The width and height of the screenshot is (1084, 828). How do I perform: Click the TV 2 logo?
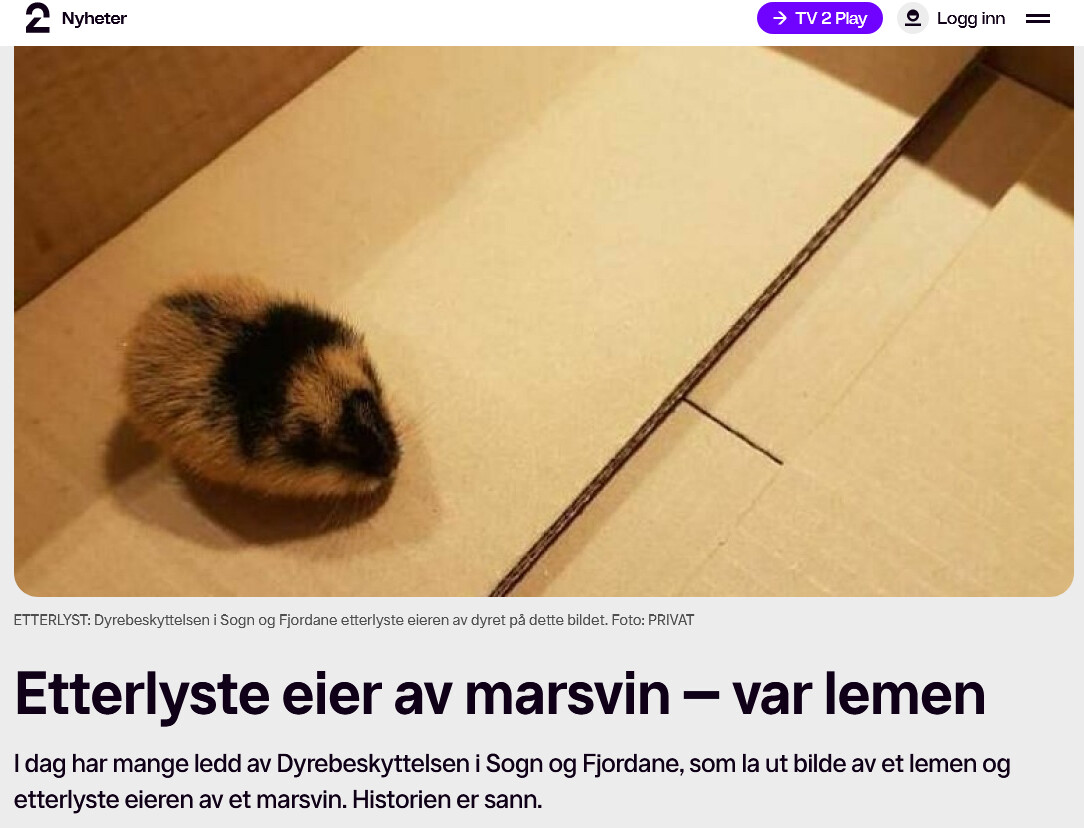(x=37, y=18)
